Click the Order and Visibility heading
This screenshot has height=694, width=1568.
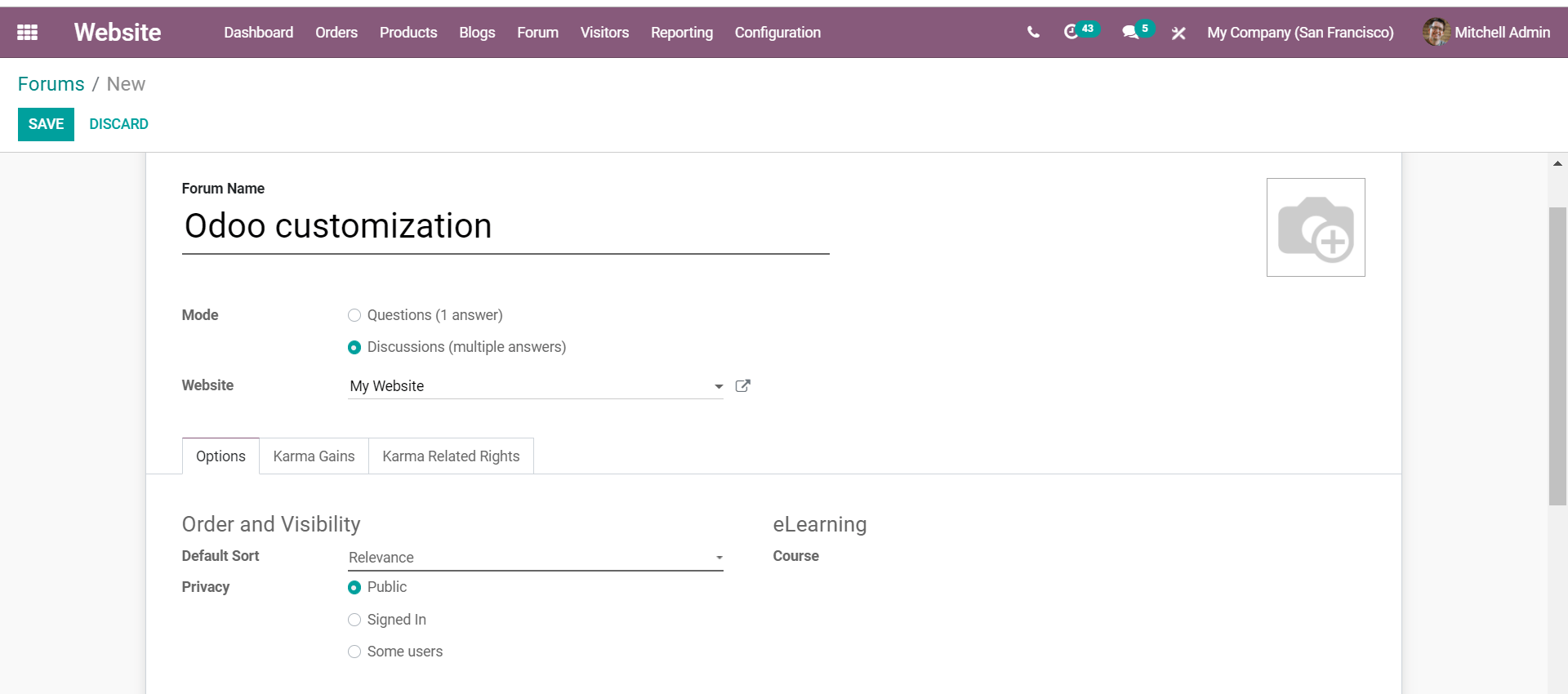click(x=271, y=524)
